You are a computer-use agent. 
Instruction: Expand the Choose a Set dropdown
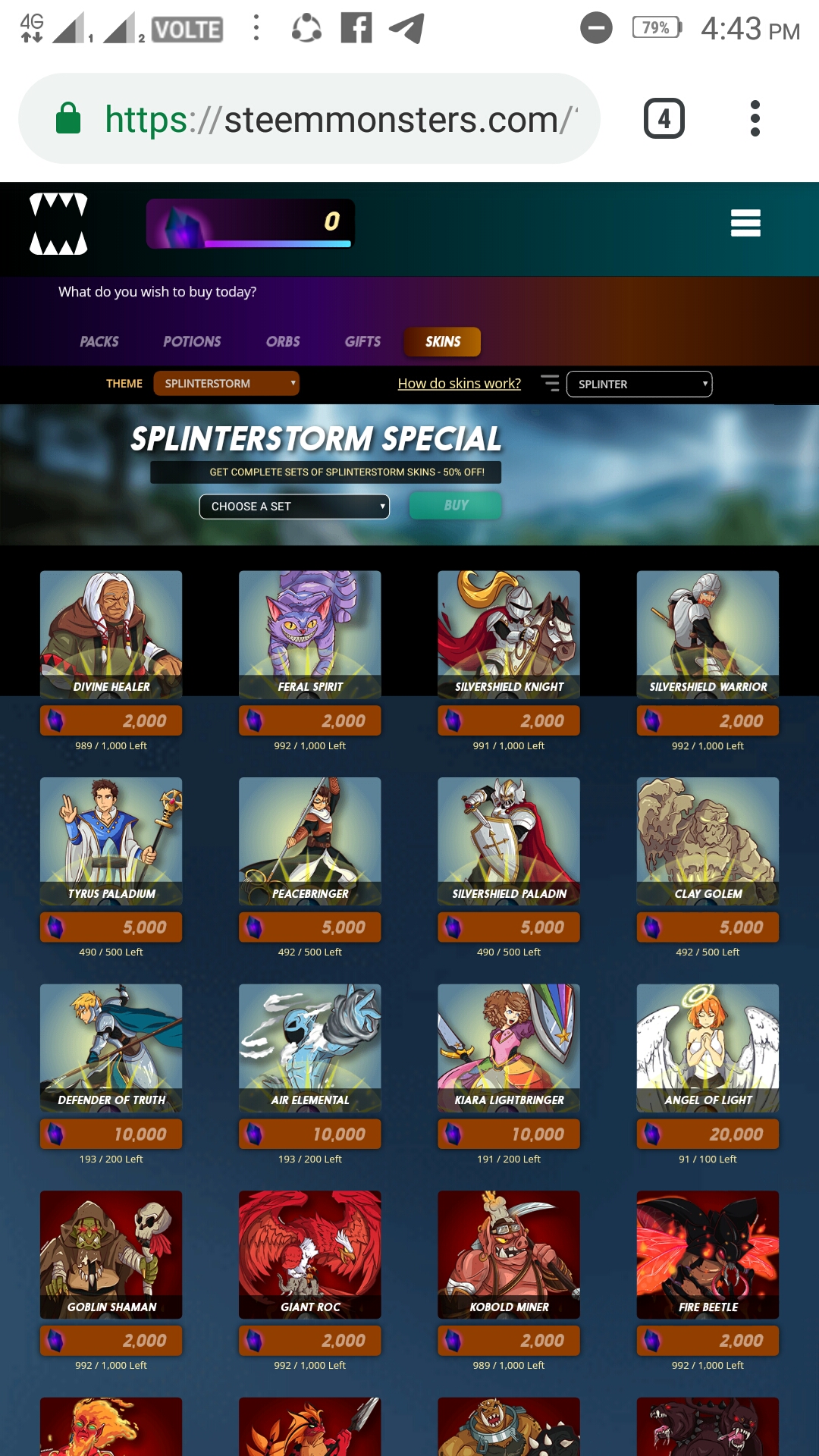pos(294,506)
